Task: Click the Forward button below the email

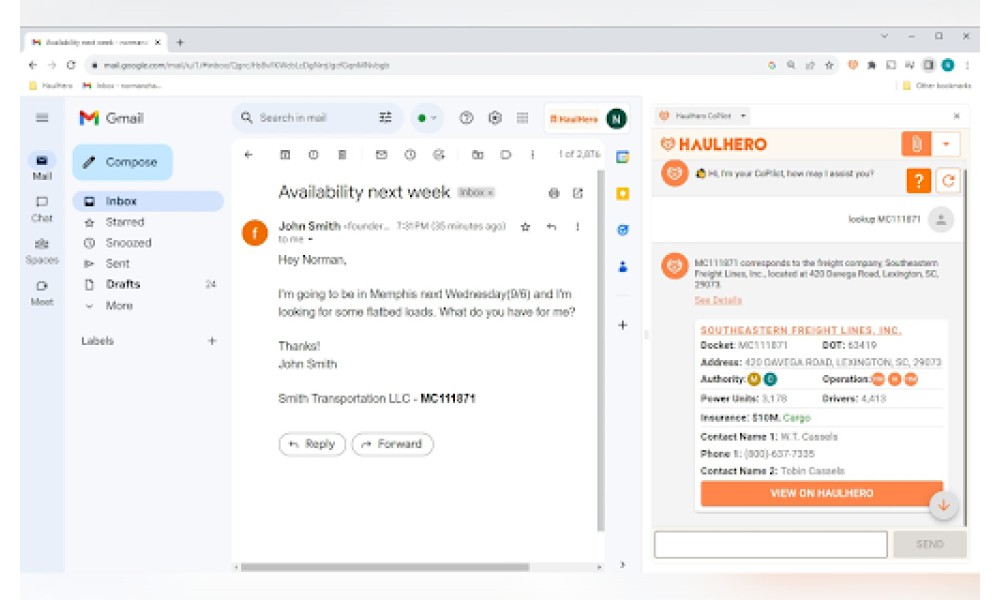Action: 393,444
